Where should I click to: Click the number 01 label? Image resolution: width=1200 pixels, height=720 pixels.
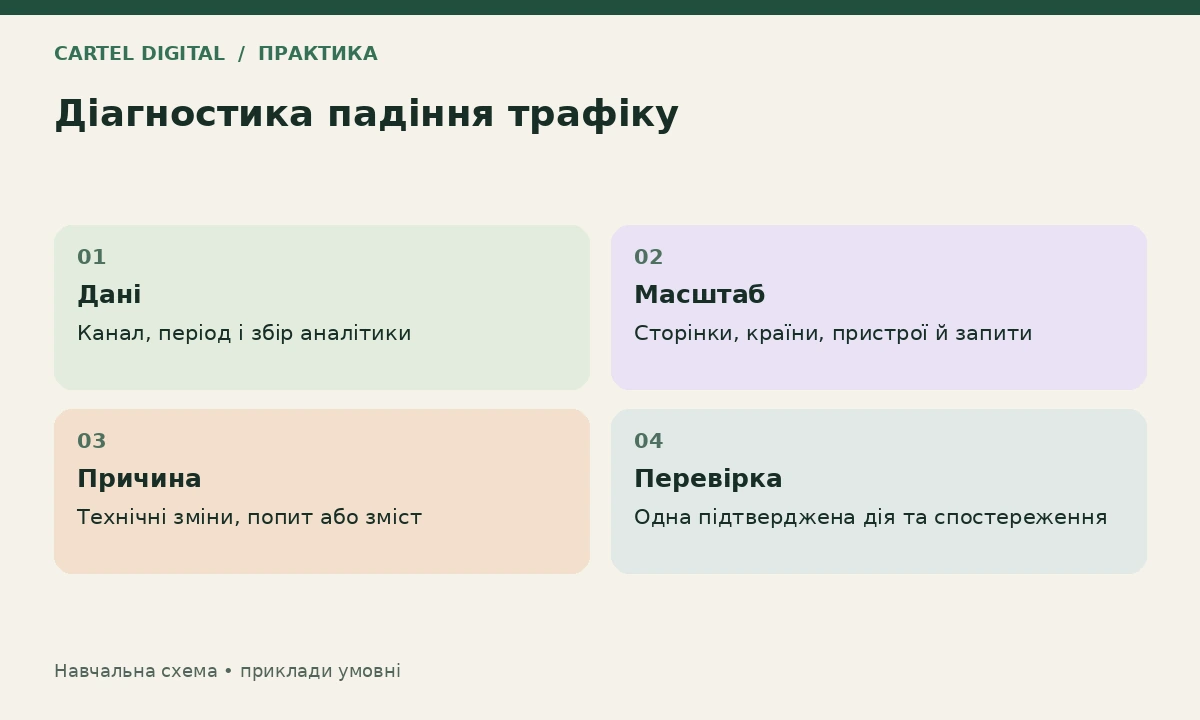tap(92, 258)
